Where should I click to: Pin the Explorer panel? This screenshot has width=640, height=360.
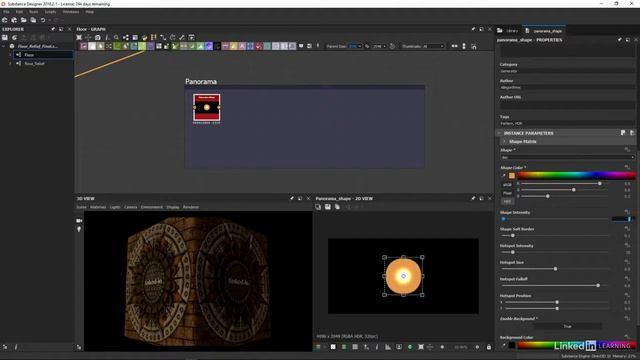coord(53,29)
